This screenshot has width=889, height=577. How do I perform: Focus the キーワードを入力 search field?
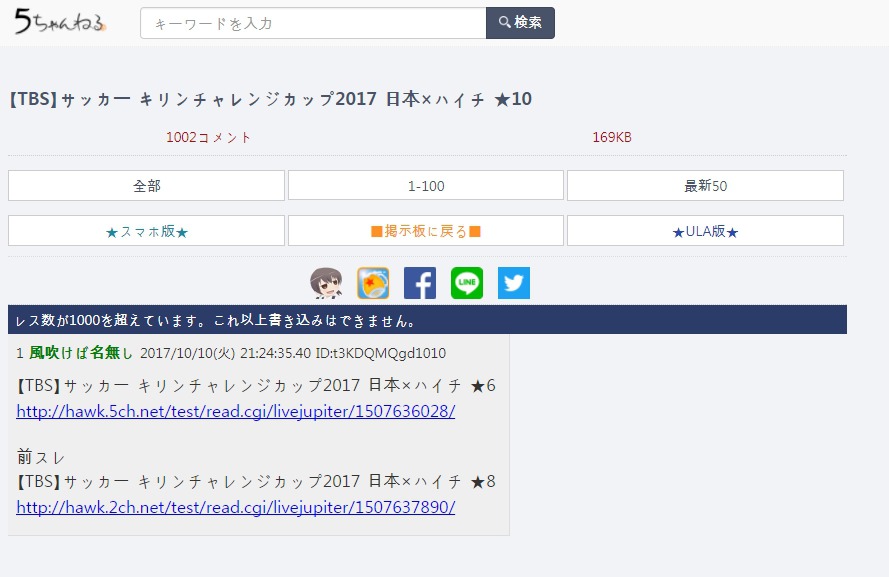[314, 23]
